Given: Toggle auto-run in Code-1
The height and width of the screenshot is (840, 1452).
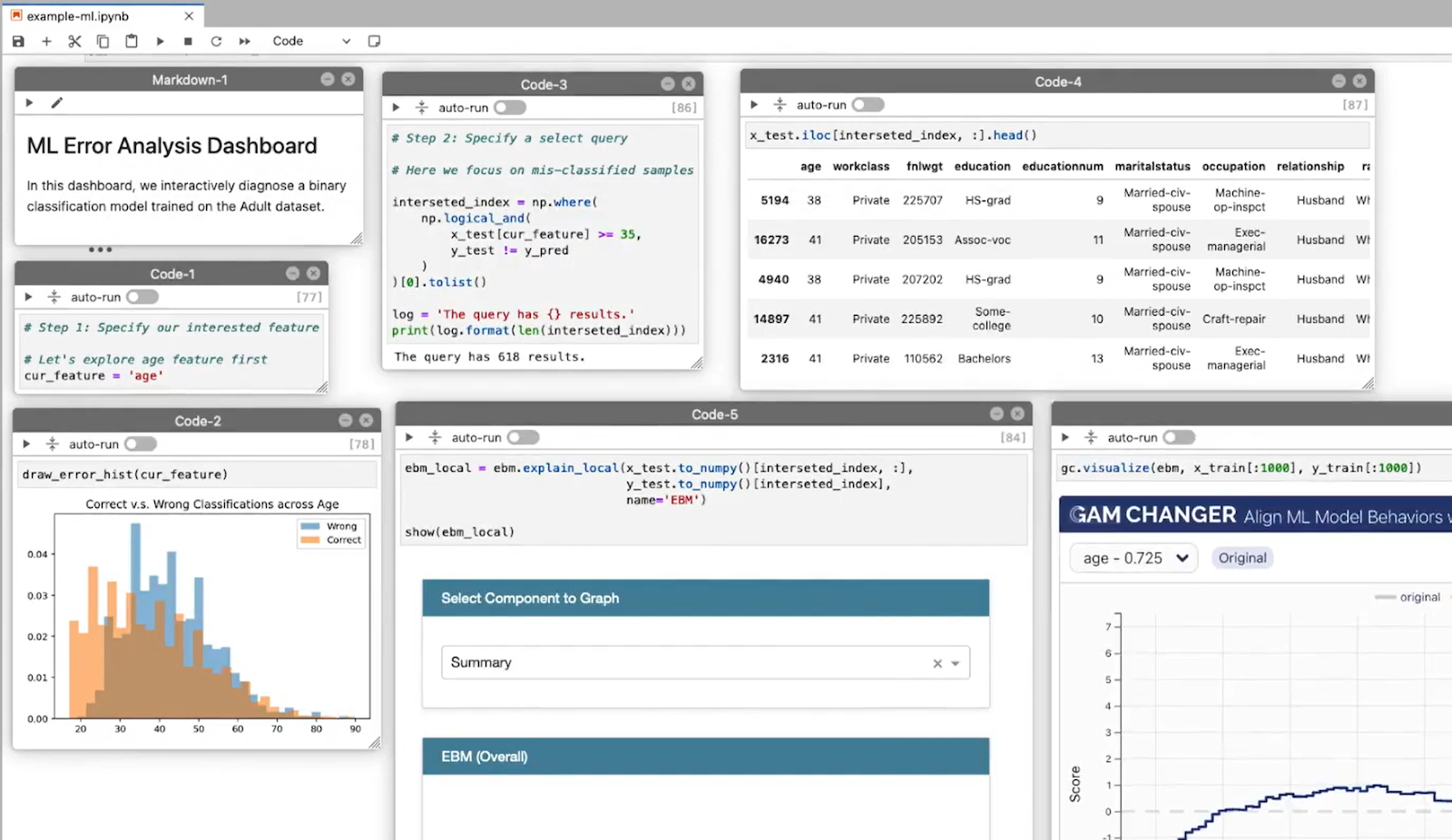Looking at the screenshot, I should tap(142, 297).
